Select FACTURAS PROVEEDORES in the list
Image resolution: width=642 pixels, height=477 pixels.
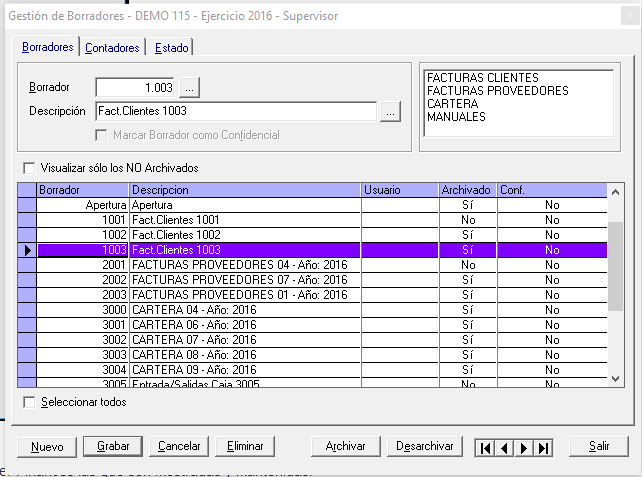pyautogui.click(x=498, y=91)
